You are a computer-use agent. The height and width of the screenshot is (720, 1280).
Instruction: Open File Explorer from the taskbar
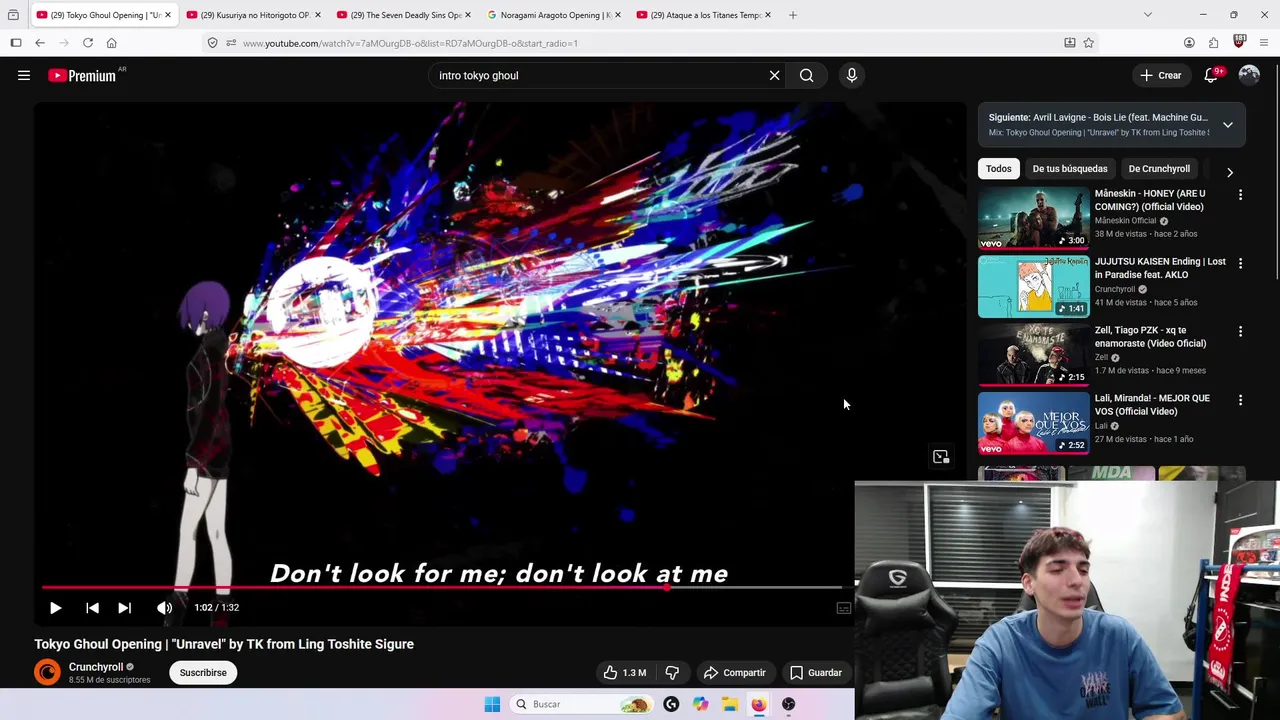[730, 704]
